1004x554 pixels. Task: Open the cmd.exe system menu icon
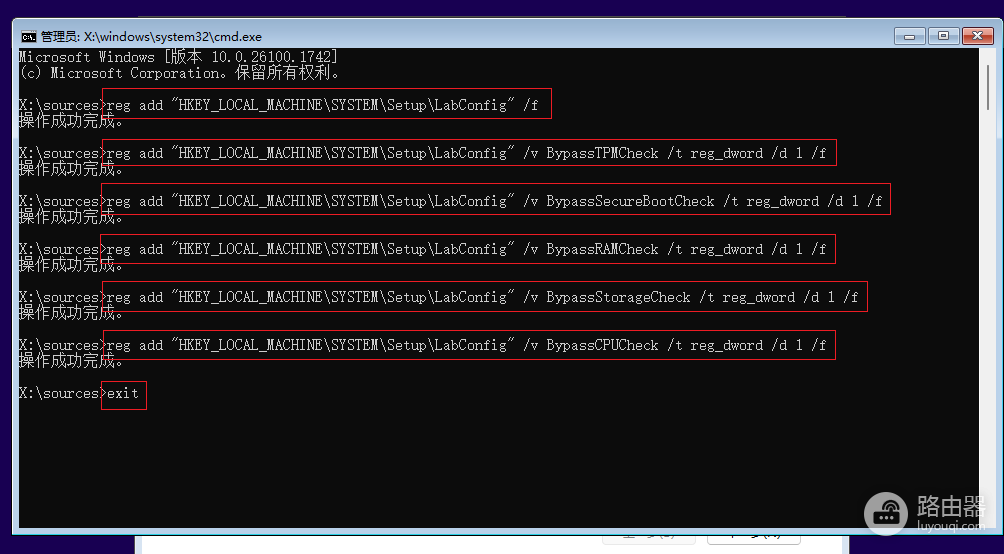click(29, 37)
